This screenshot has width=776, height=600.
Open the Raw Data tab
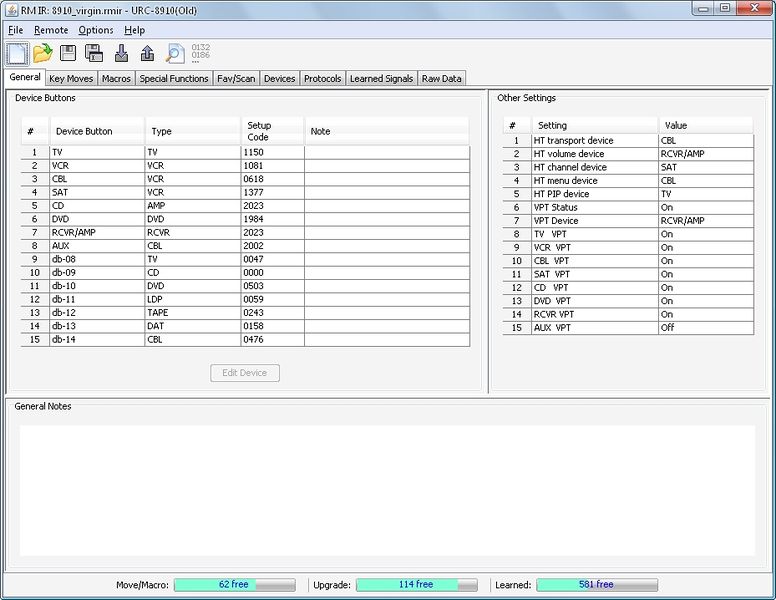click(441, 78)
